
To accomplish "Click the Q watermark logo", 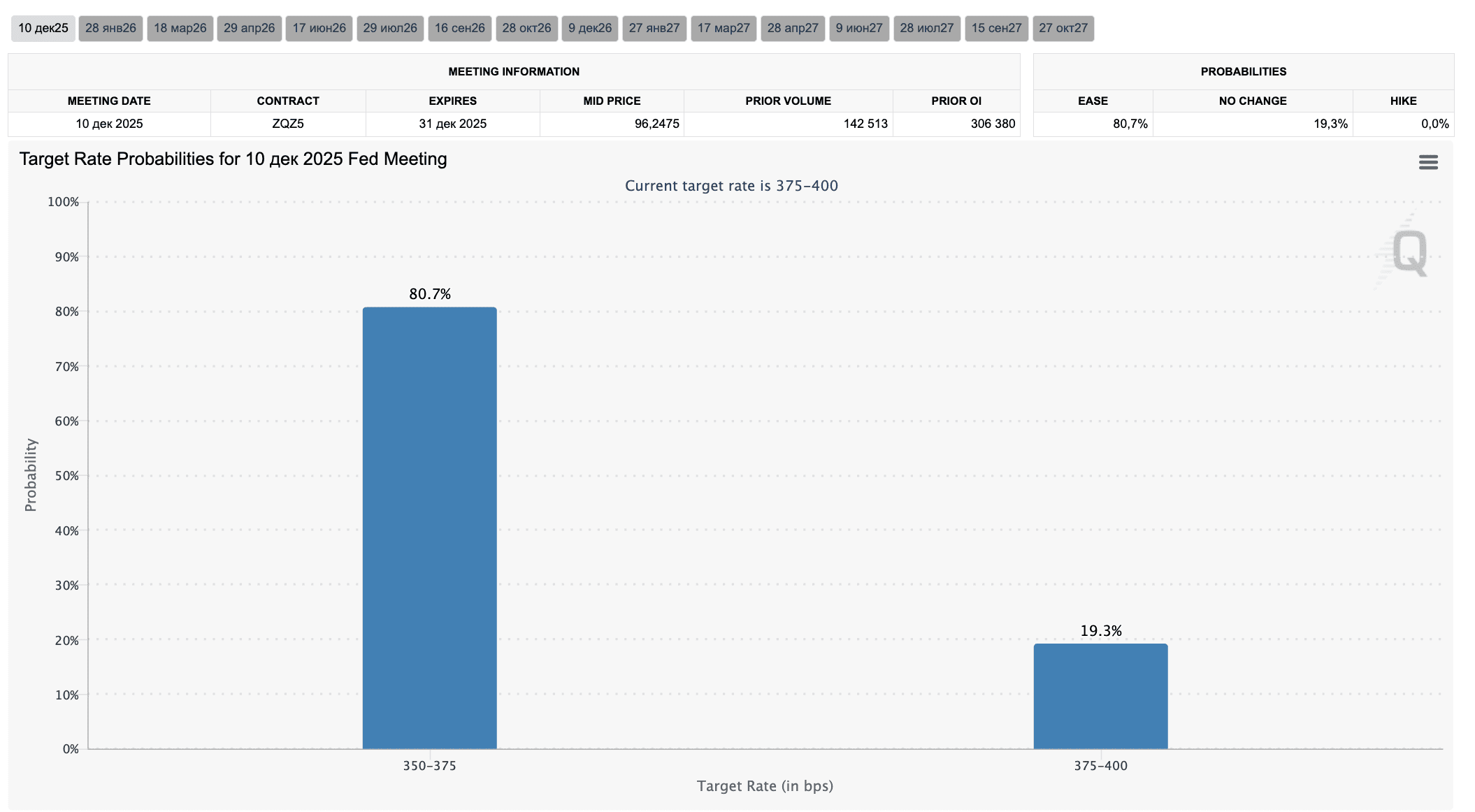I will pyautogui.click(x=1409, y=252).
